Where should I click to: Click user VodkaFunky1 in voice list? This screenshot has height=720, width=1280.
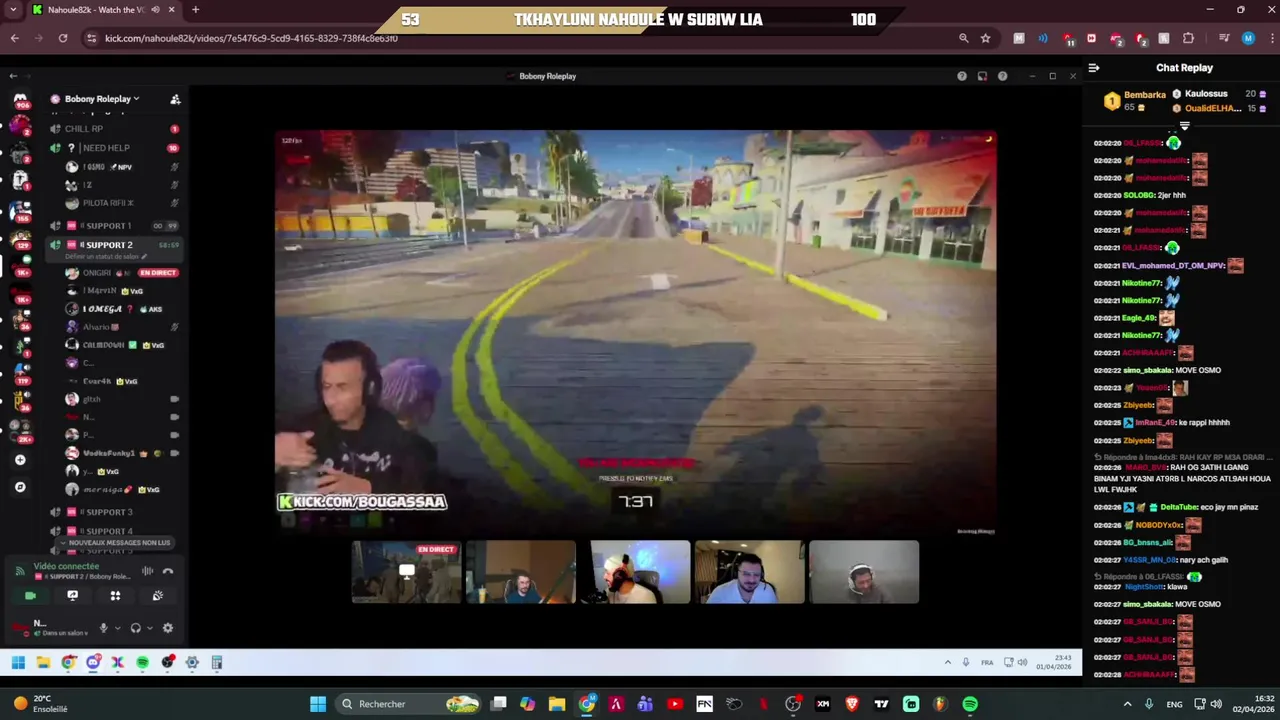coord(108,453)
